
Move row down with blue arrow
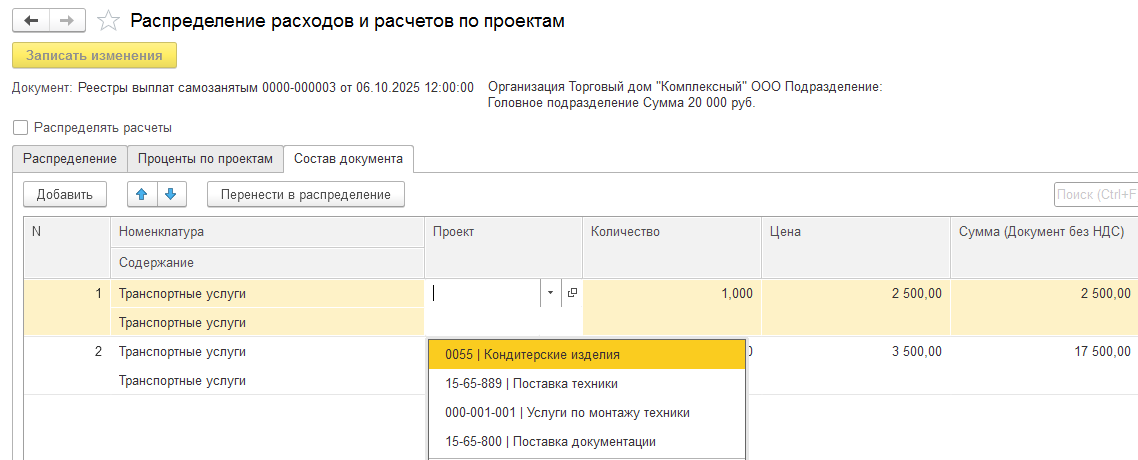[x=170, y=194]
